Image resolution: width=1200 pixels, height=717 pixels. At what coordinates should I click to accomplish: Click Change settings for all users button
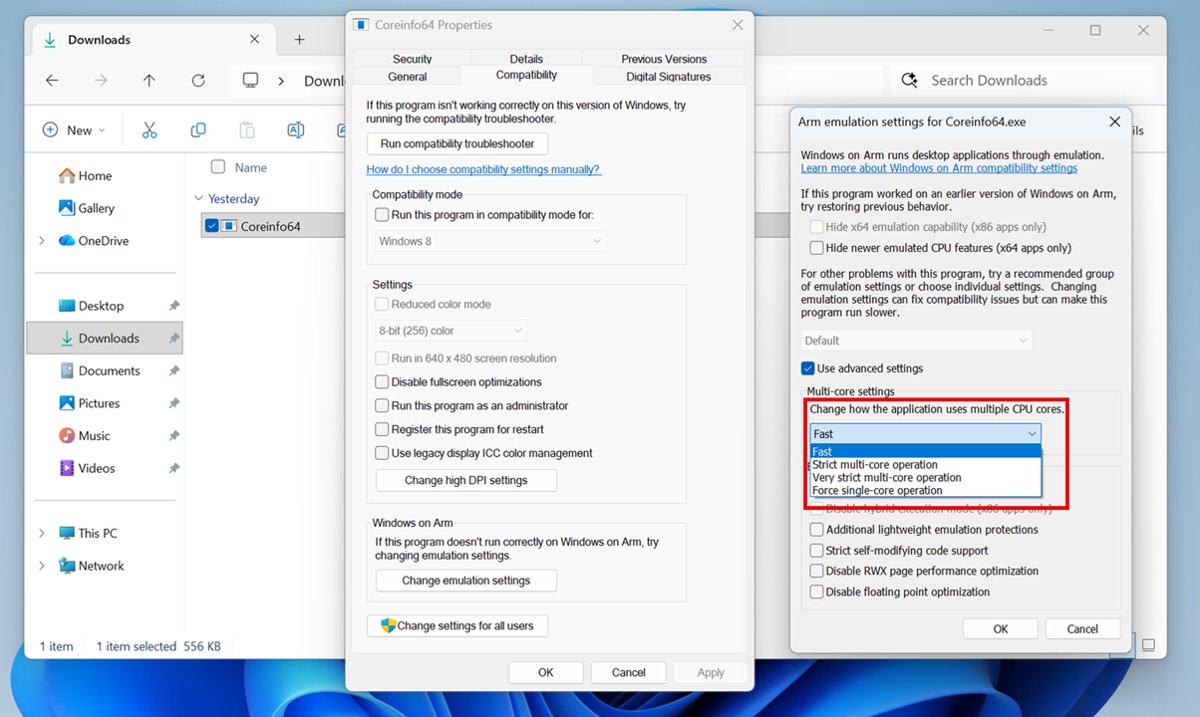click(458, 626)
